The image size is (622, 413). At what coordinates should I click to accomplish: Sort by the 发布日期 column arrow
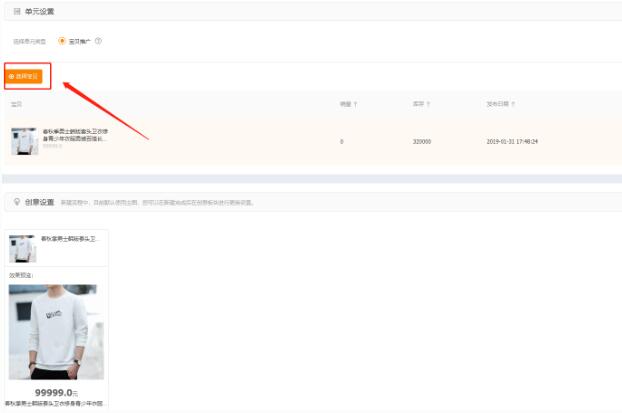pyautogui.click(x=513, y=104)
